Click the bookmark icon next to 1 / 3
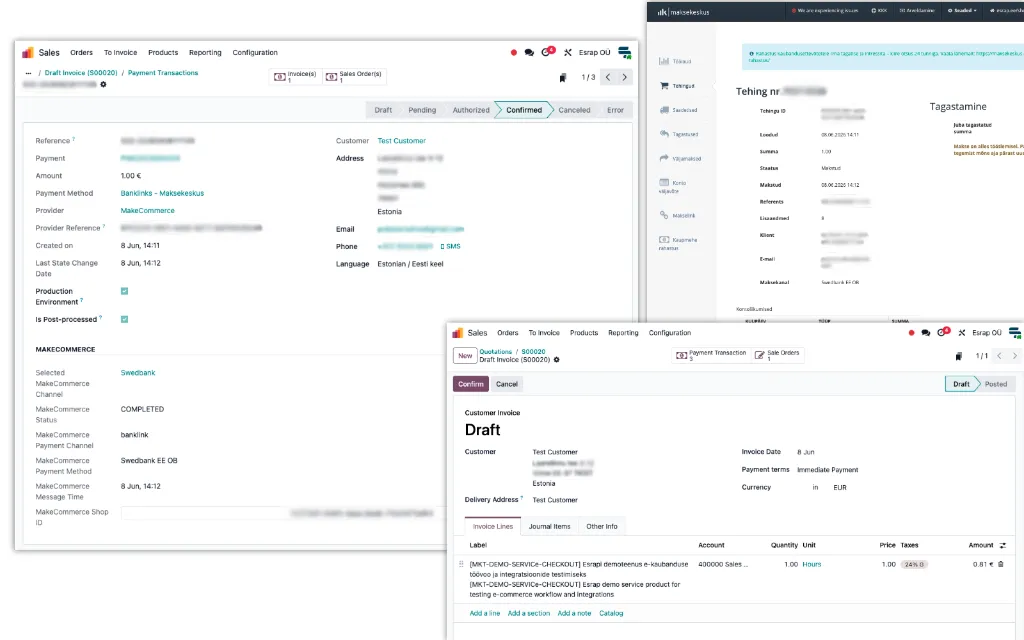This screenshot has width=1024, height=640. tap(562, 78)
